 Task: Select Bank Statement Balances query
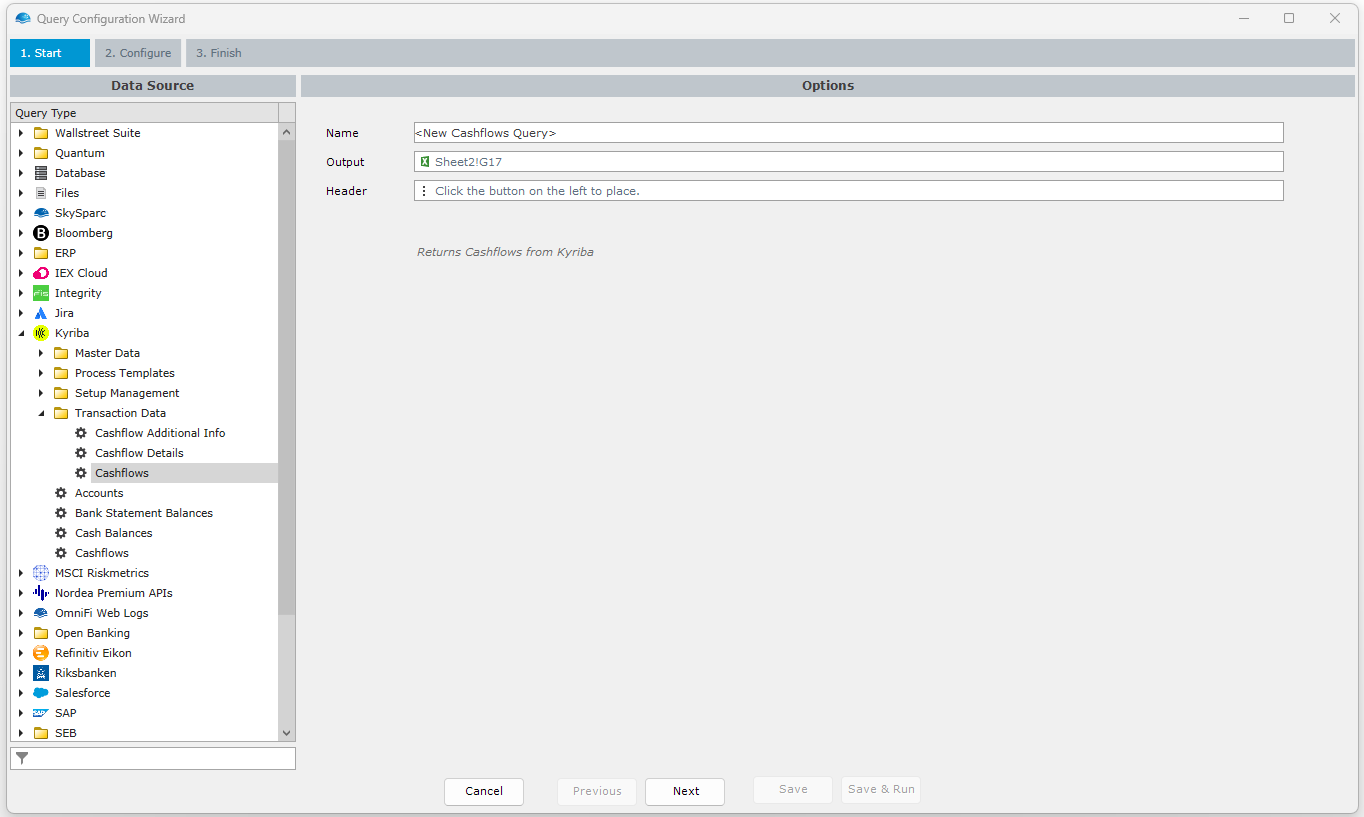[x=144, y=513]
